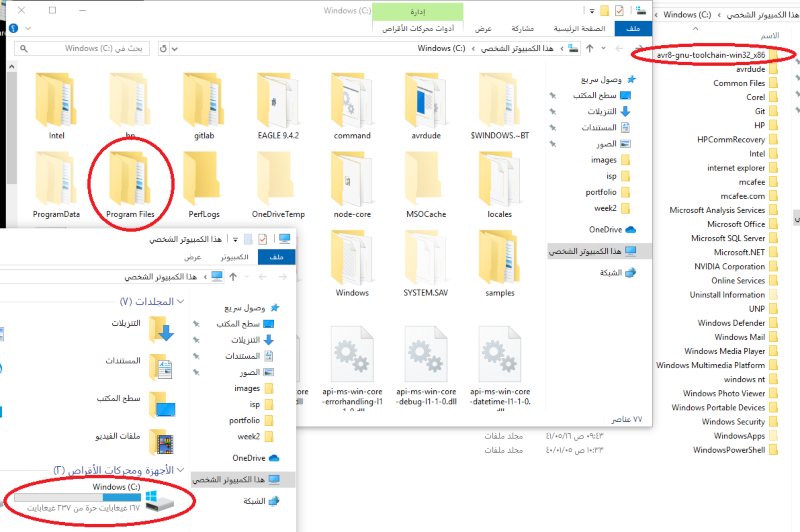Screen dimensions: 800x532
Task: Switch to مشاركة ribbon tab
Action: (x=522, y=29)
